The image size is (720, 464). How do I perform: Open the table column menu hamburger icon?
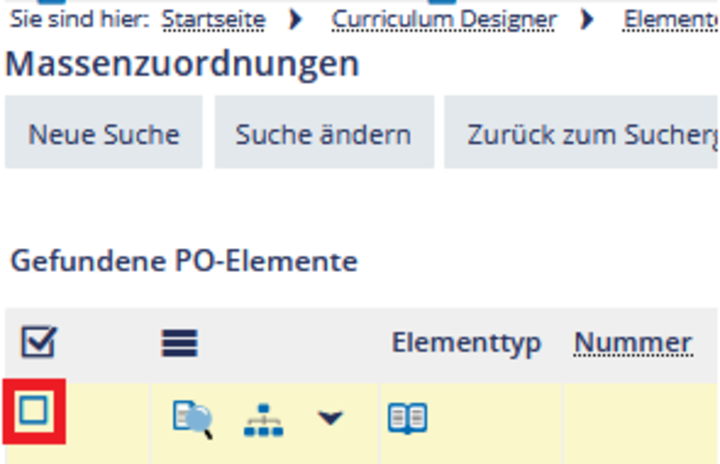tap(180, 343)
